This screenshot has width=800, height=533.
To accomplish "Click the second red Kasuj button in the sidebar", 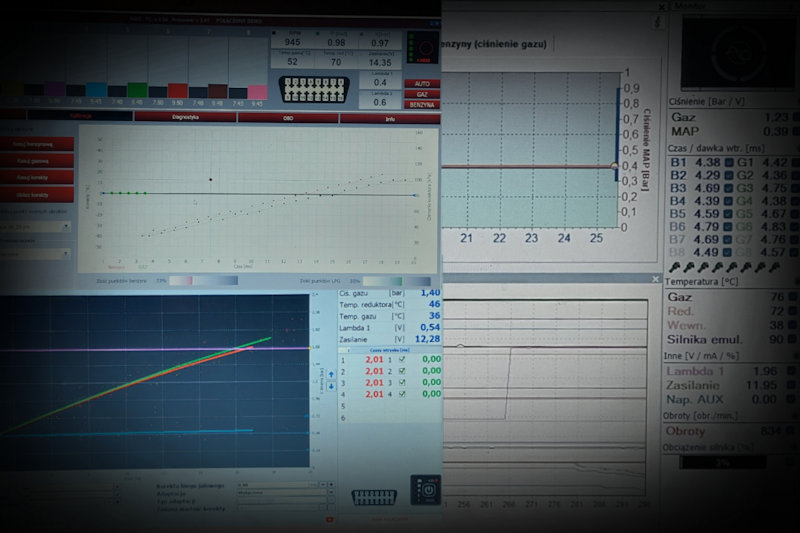I will pos(37,161).
